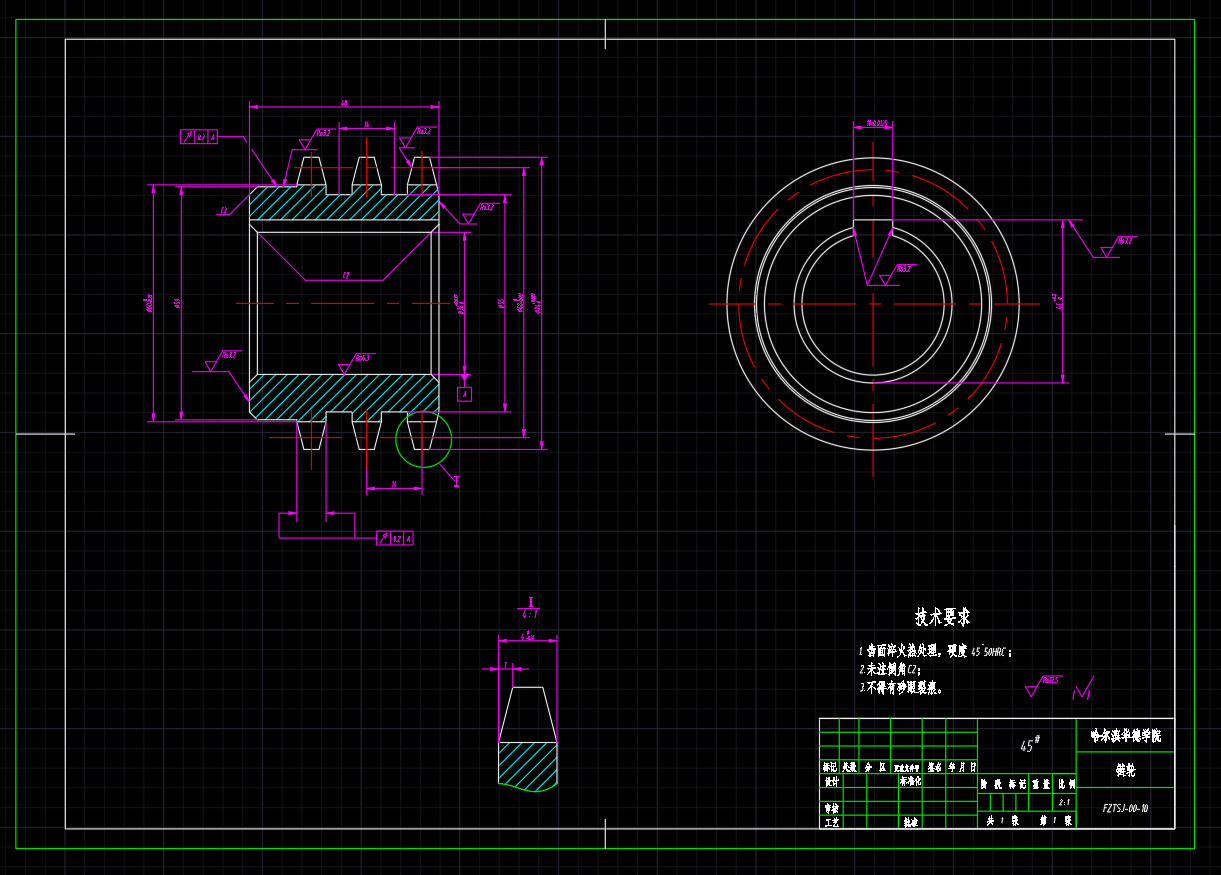
Task: Click the detail view title I 4:1
Action: [x=530, y=608]
